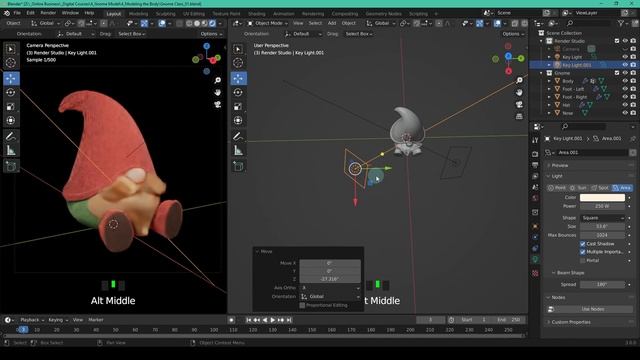
Task: Click the Play animation button
Action: pyautogui.click(x=273, y=320)
